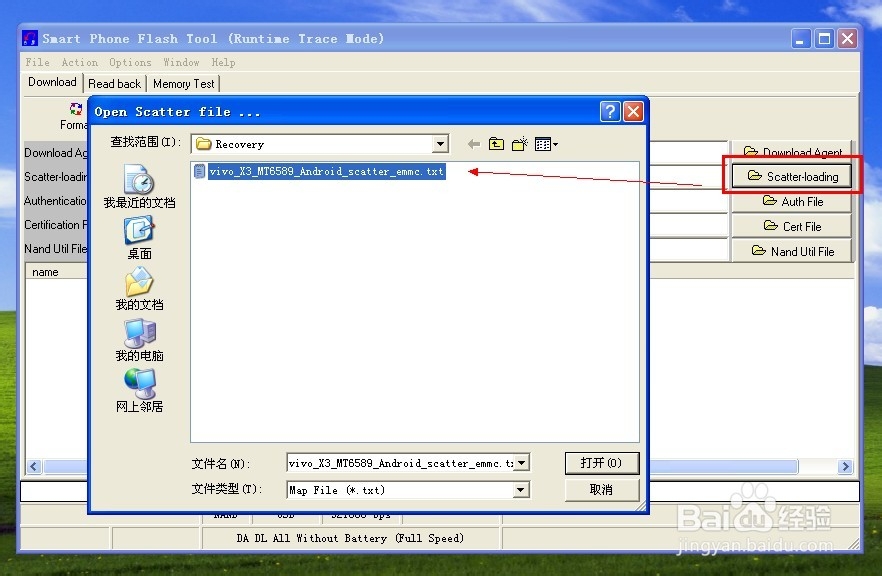Open My Documents (我的文档) shortcut
The height and width of the screenshot is (576, 882).
coord(140,289)
